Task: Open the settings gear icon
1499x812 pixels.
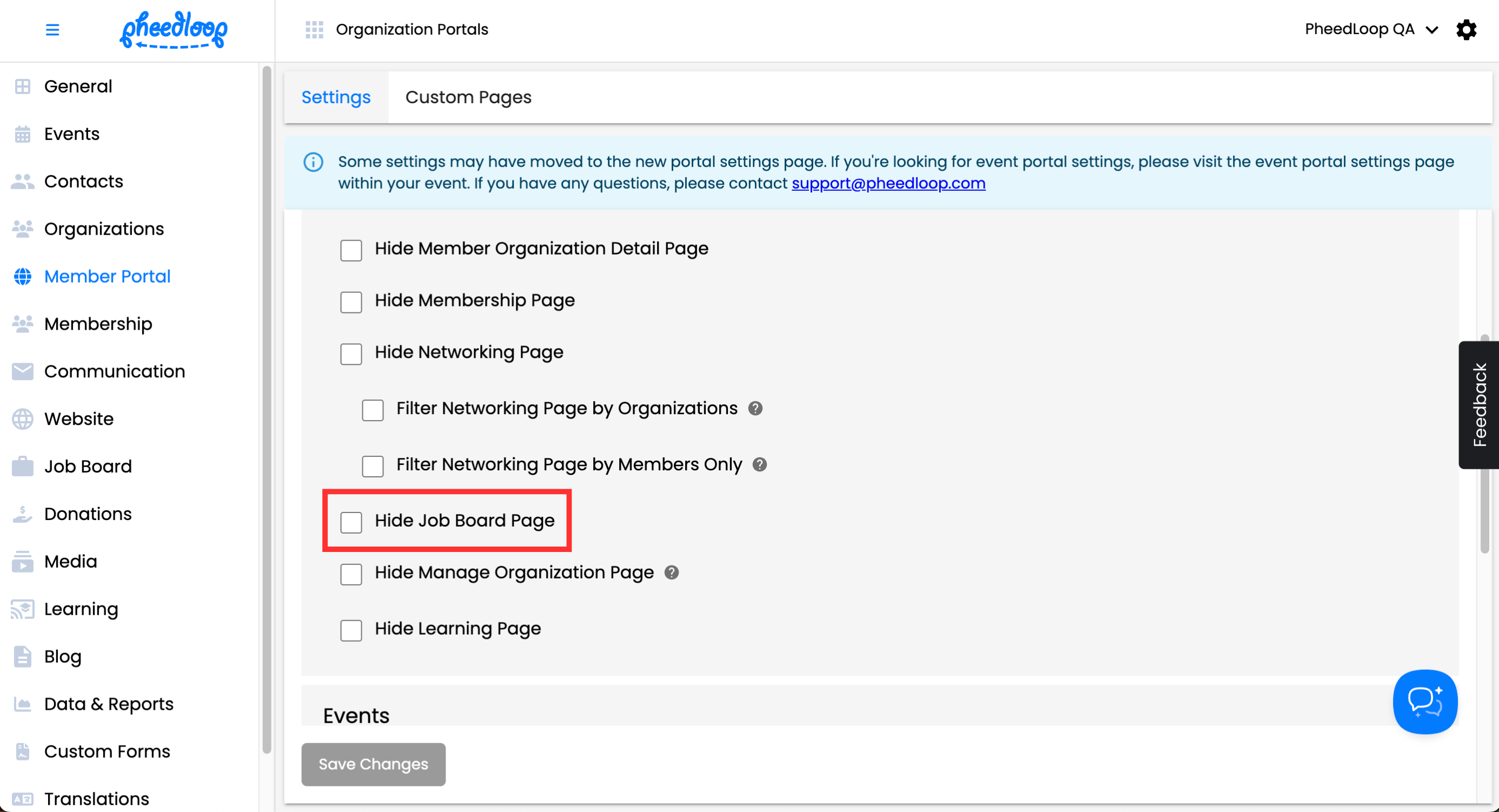Action: pyautogui.click(x=1466, y=29)
